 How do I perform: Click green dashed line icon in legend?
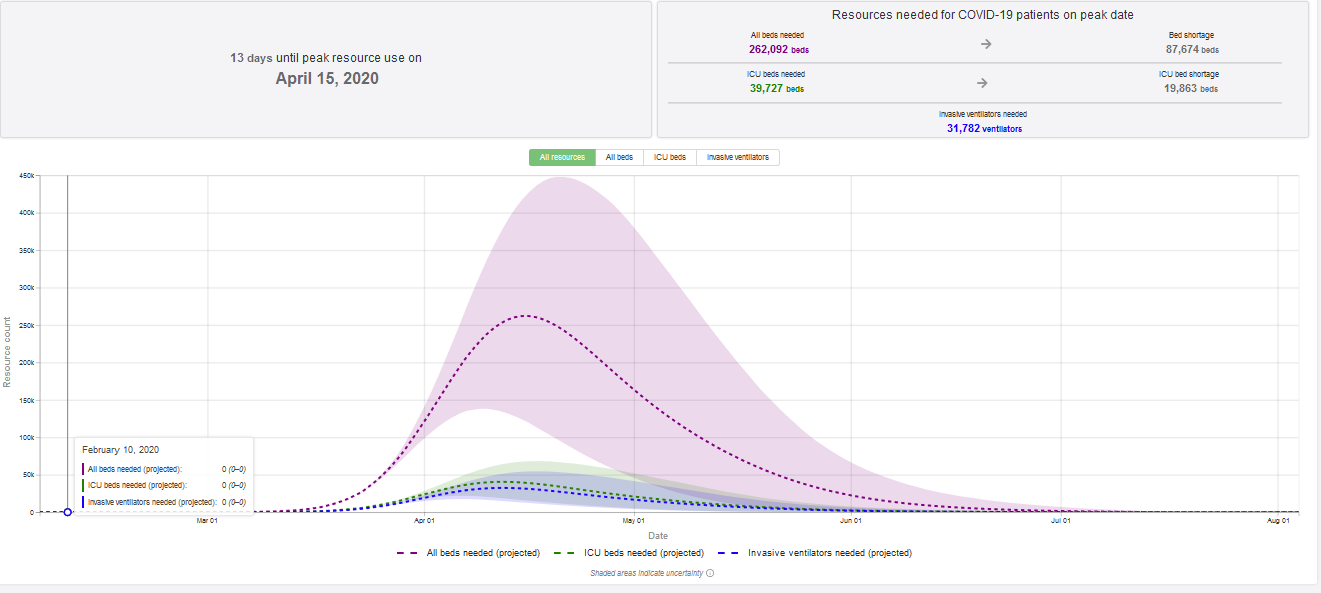point(562,553)
